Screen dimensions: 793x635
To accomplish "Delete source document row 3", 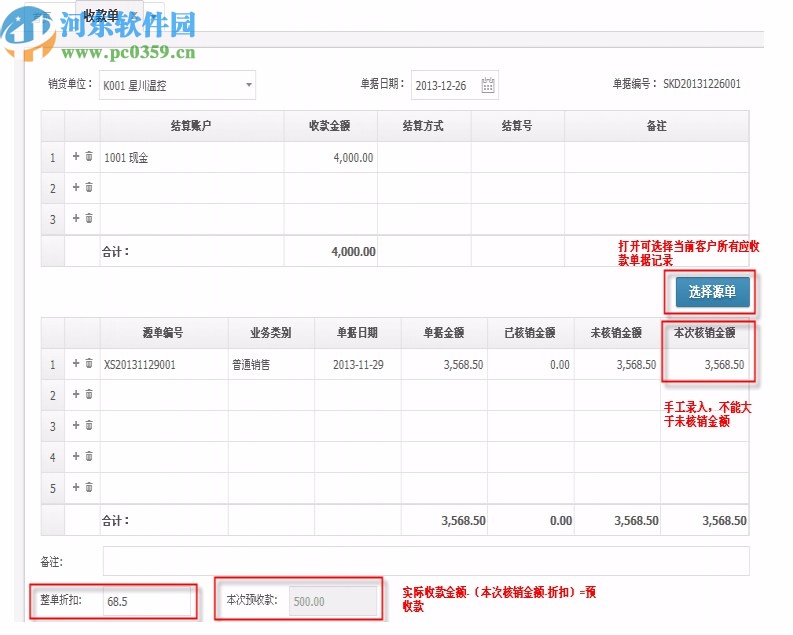I will 89,425.
